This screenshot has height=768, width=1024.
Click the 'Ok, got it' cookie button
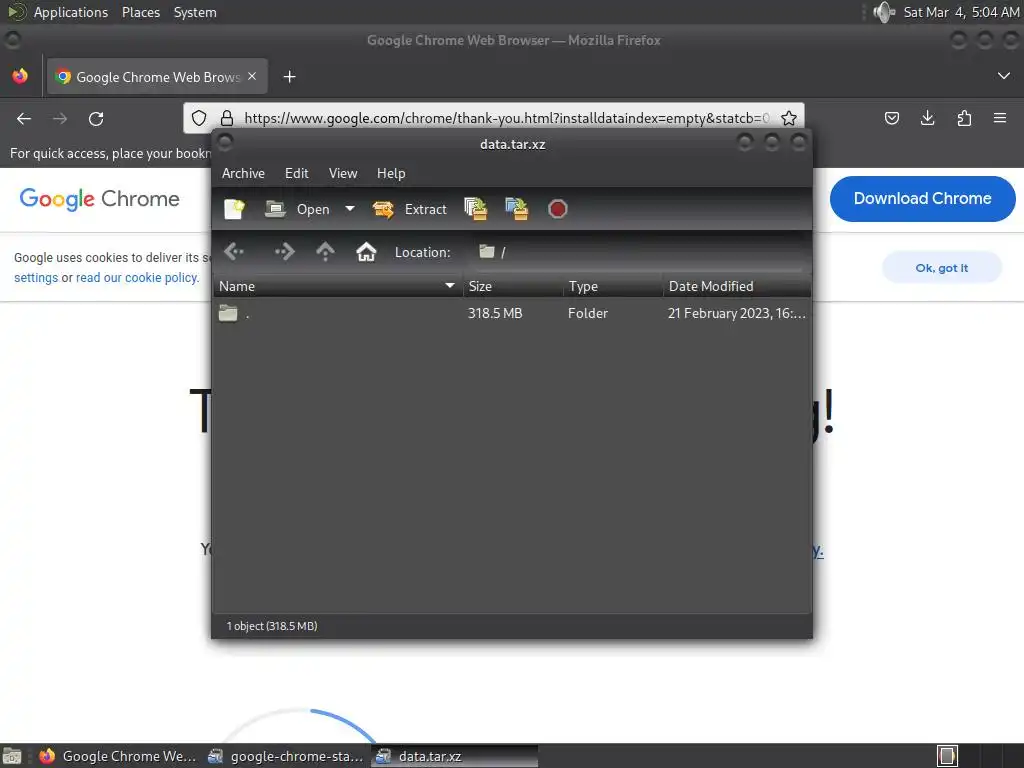tap(942, 268)
